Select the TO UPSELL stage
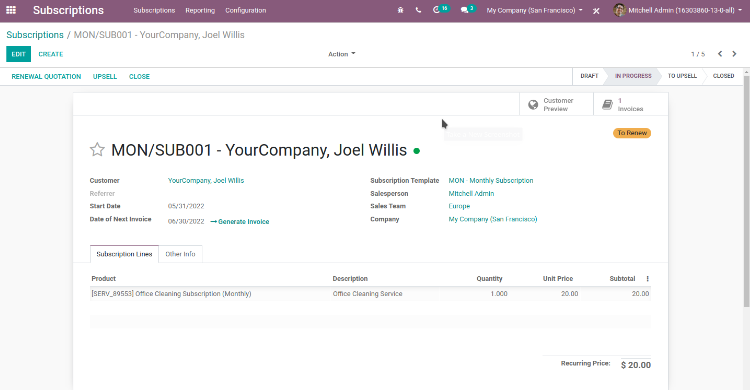 pos(682,76)
